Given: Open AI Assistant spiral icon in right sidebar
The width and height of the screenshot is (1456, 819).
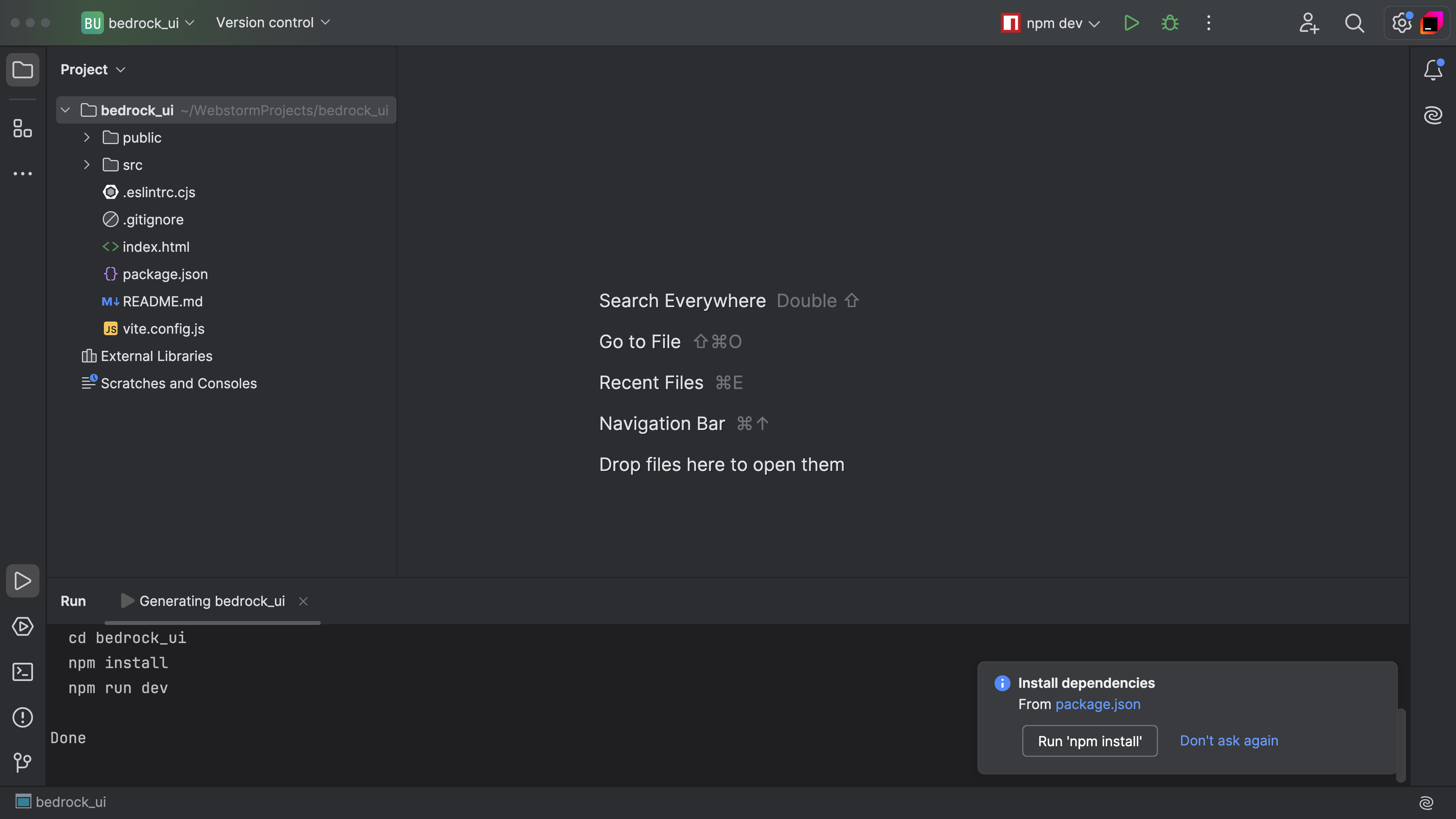Looking at the screenshot, I should 1433,115.
